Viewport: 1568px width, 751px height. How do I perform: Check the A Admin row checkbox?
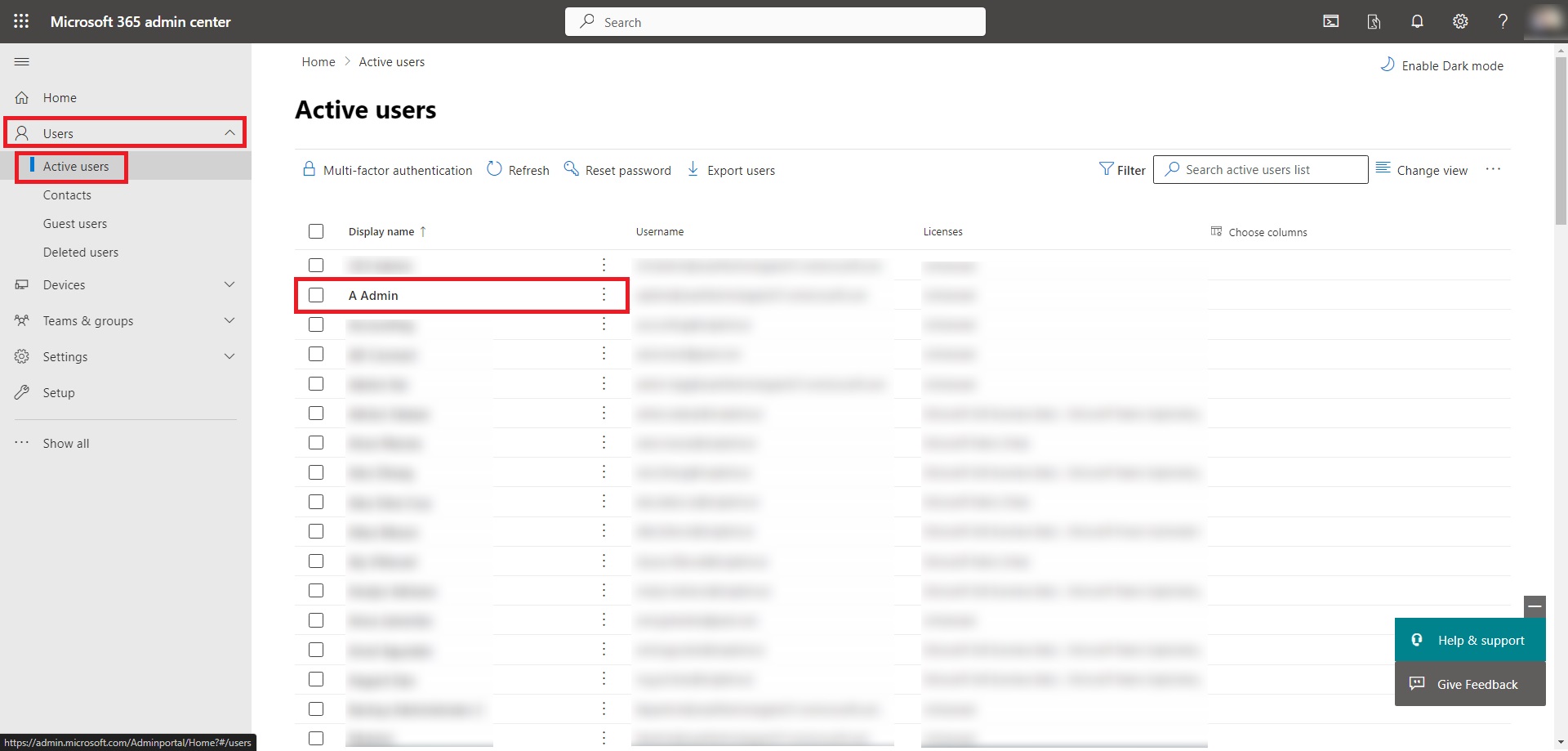[x=316, y=295]
